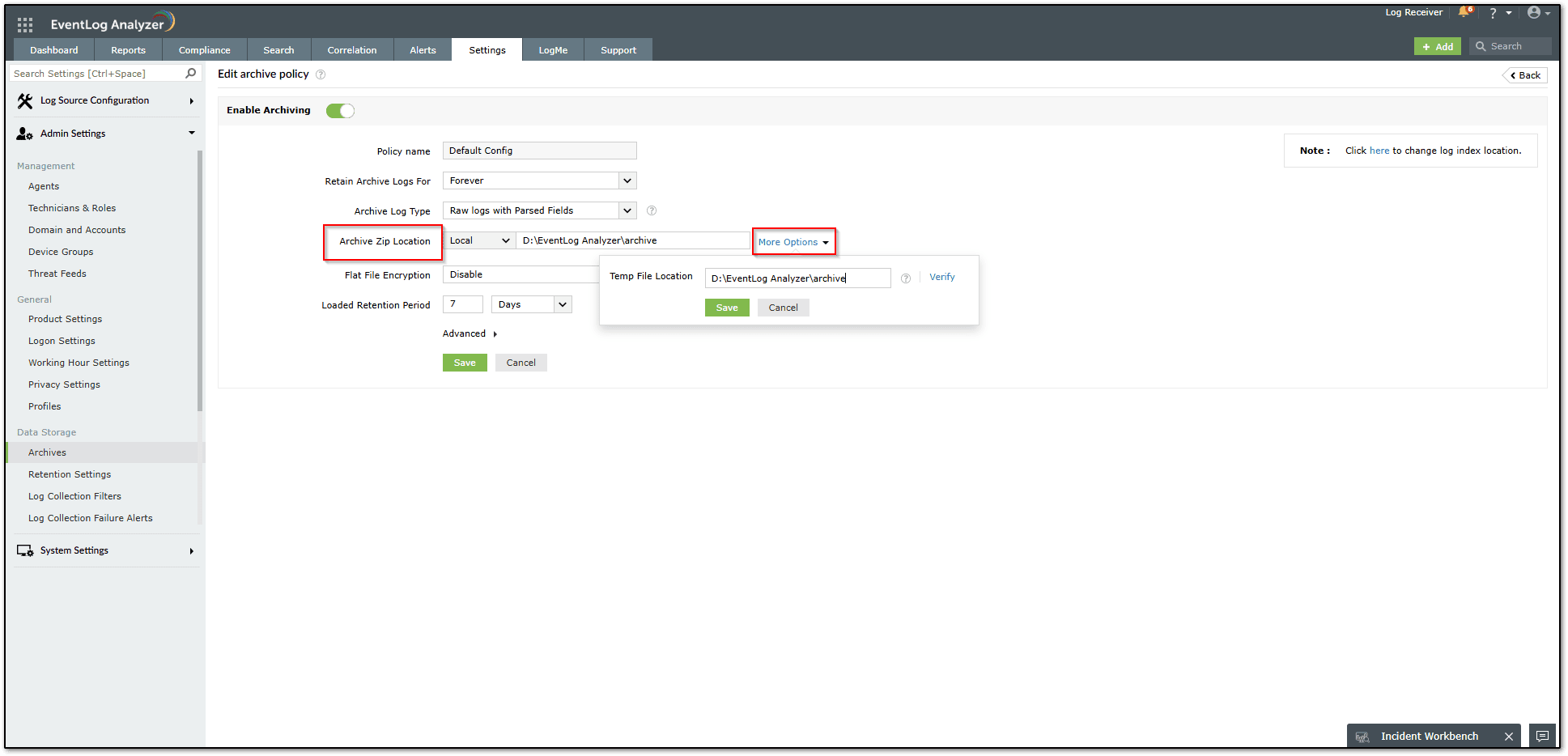This screenshot has height=756, width=1568.
Task: Click help icon beside Edit archive policy
Action: (x=321, y=74)
